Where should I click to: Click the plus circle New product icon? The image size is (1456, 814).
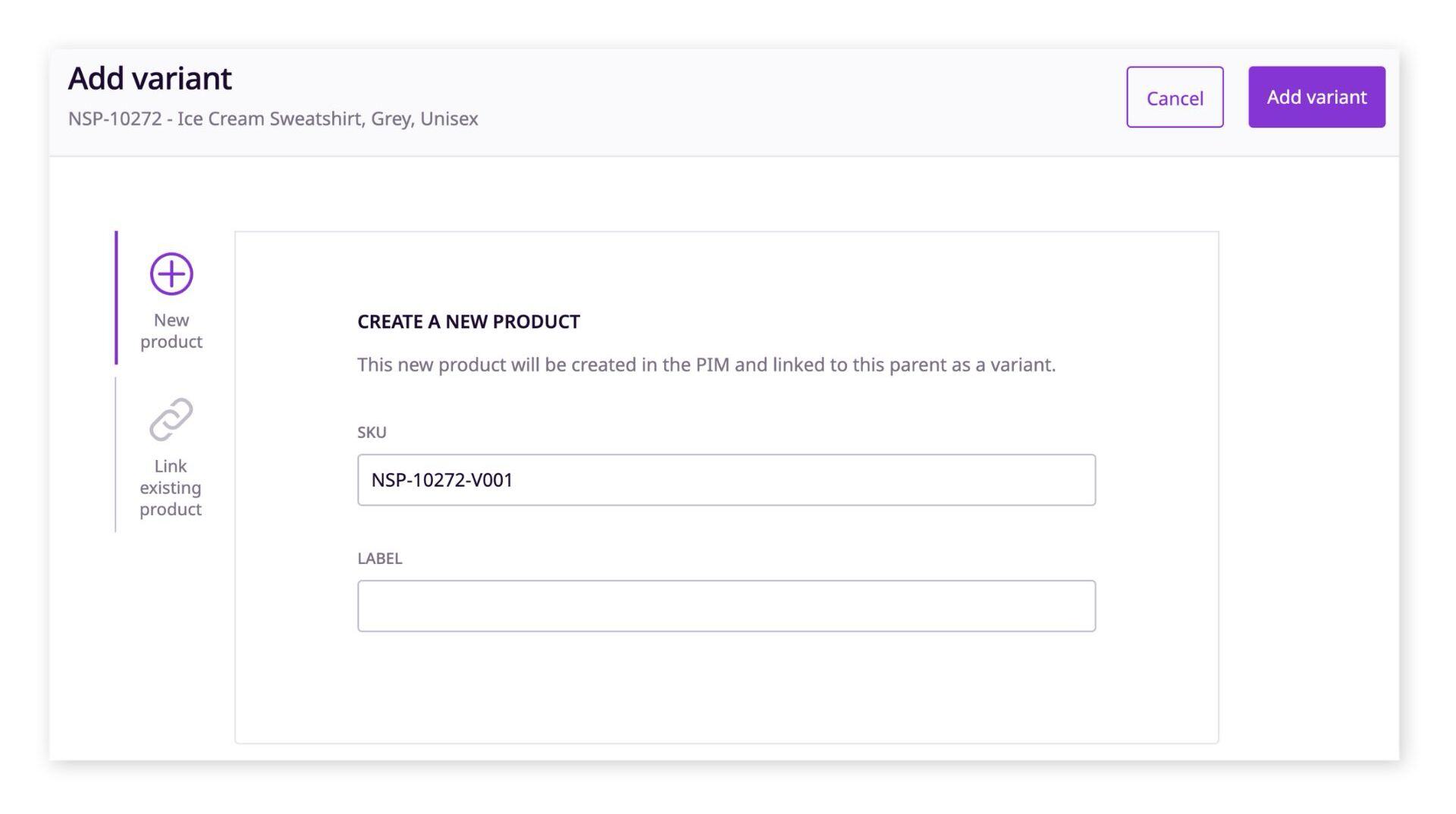pos(171,274)
